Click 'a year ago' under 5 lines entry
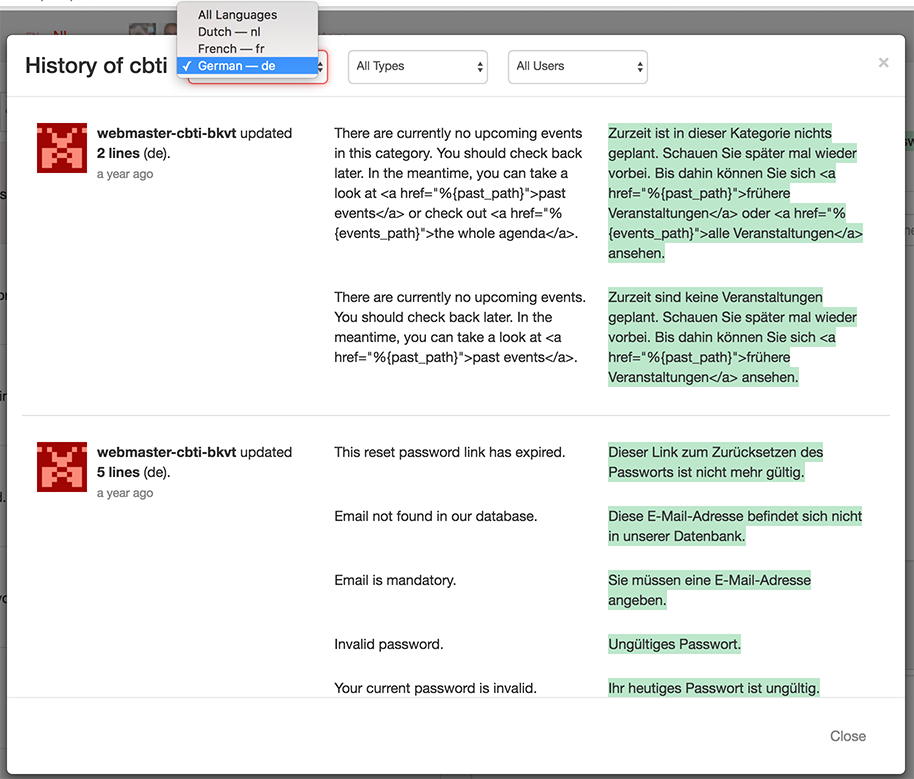The width and height of the screenshot is (914, 779). (125, 493)
